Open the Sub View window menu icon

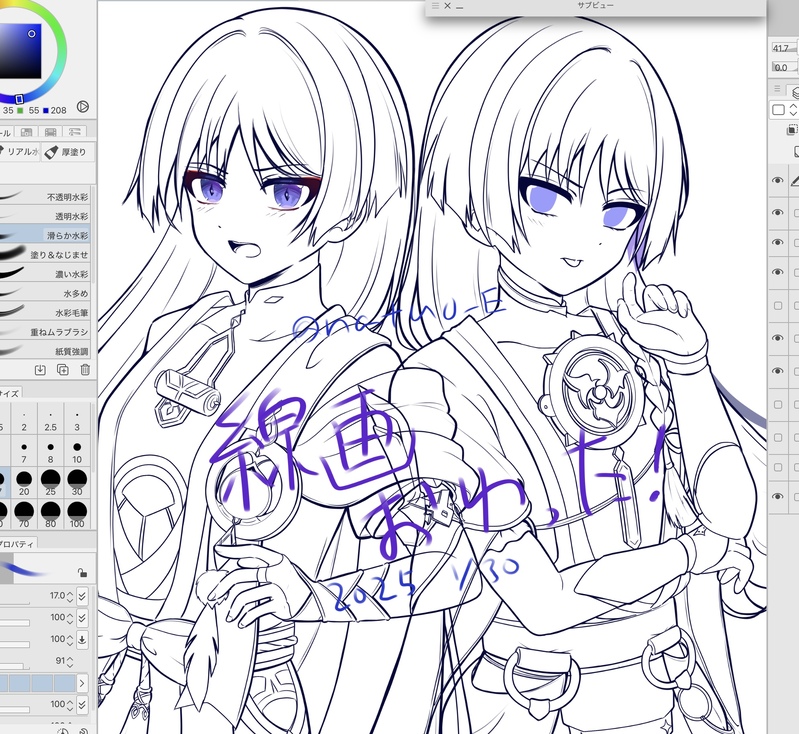[435, 6]
